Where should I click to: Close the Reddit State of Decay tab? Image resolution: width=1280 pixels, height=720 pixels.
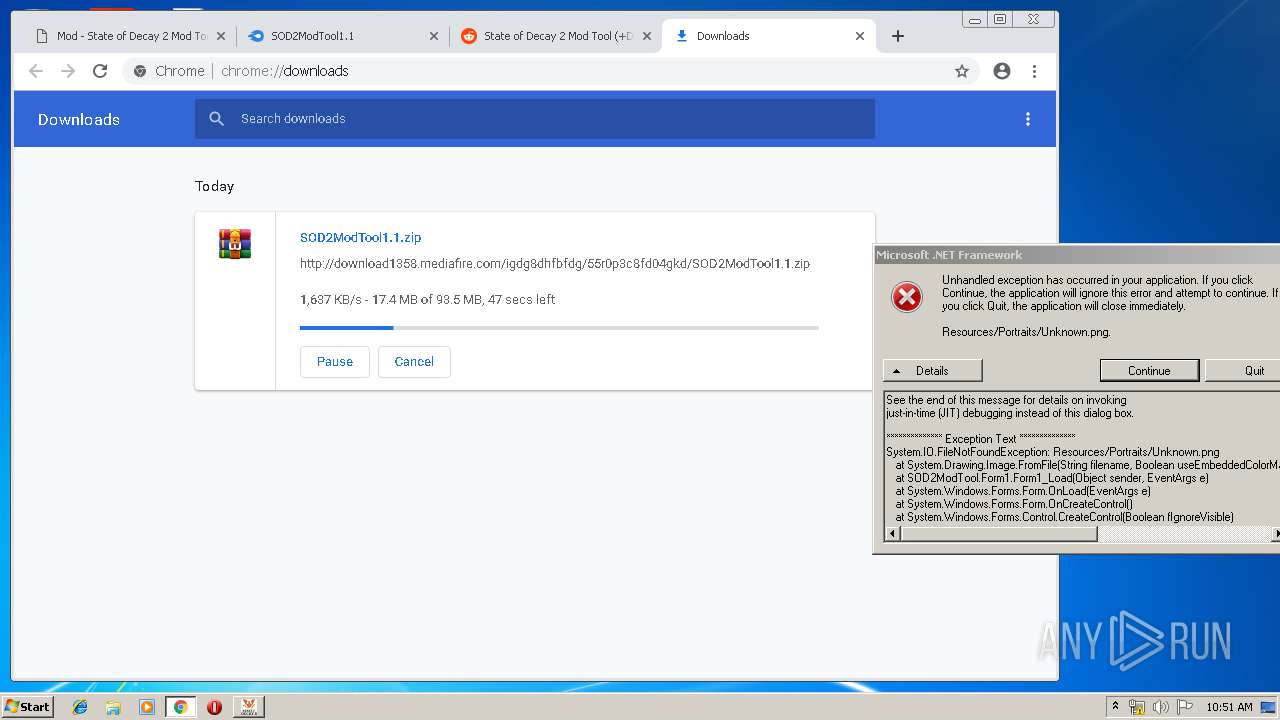[x=647, y=36]
